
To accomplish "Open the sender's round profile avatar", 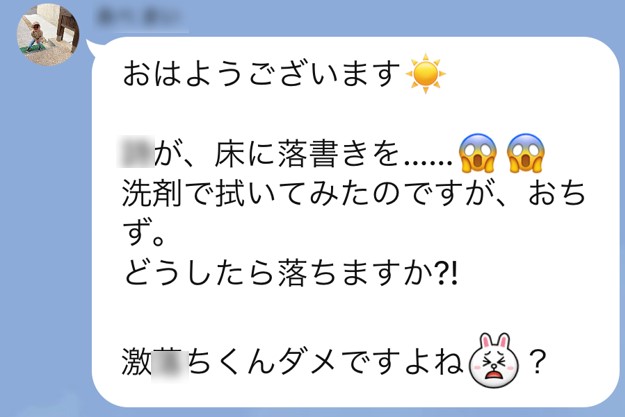I will pos(48,35).
